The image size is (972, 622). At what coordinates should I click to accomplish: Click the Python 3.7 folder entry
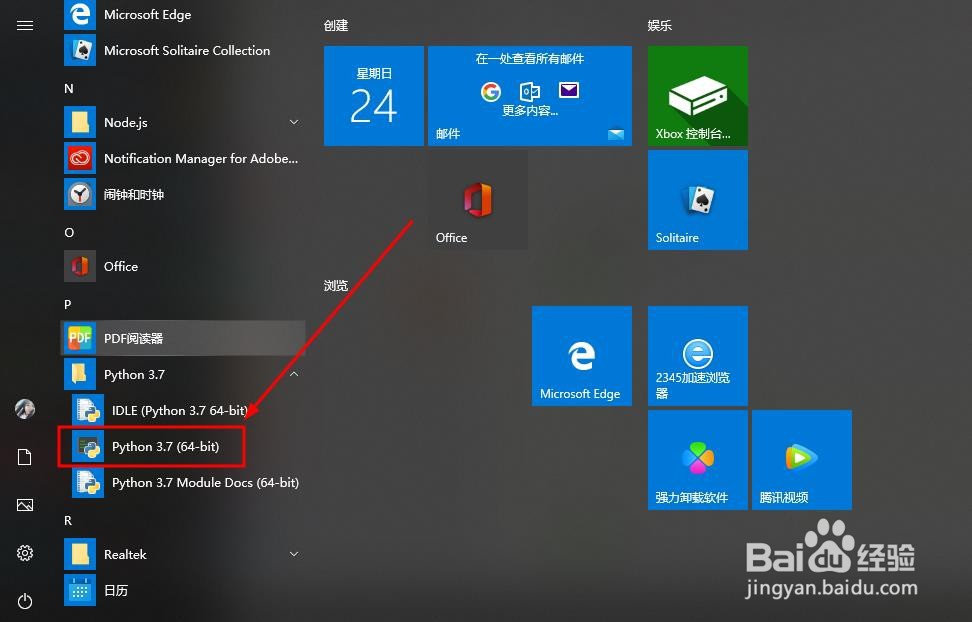185,374
